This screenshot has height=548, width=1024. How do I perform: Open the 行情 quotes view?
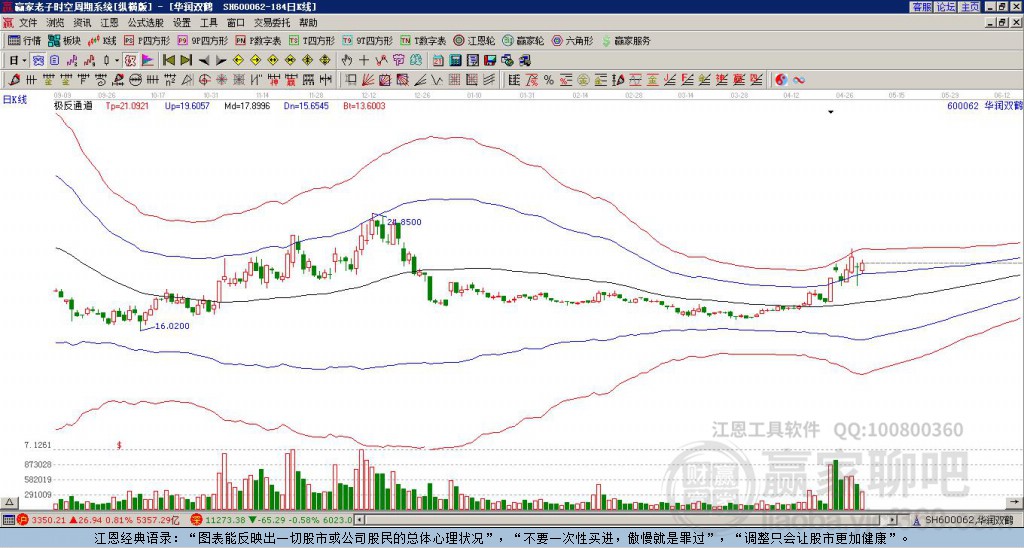pyautogui.click(x=24, y=40)
